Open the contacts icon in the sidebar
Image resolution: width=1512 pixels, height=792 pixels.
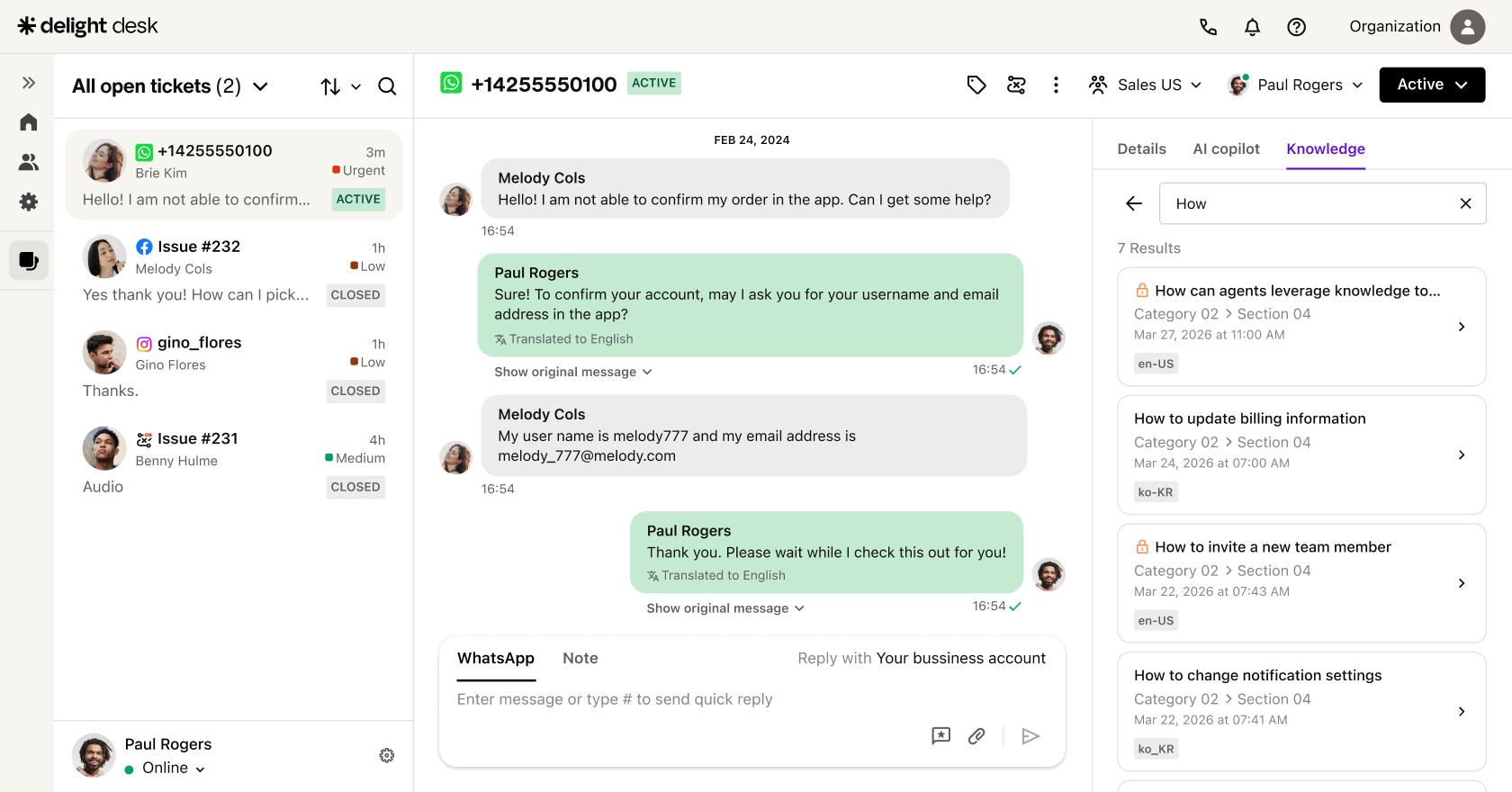pos(29,162)
